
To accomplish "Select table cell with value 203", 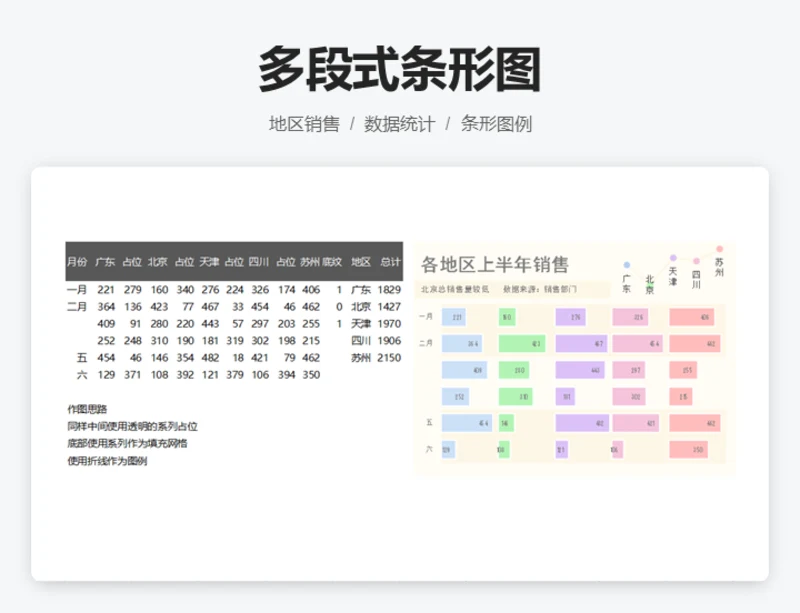I will 287,324.
